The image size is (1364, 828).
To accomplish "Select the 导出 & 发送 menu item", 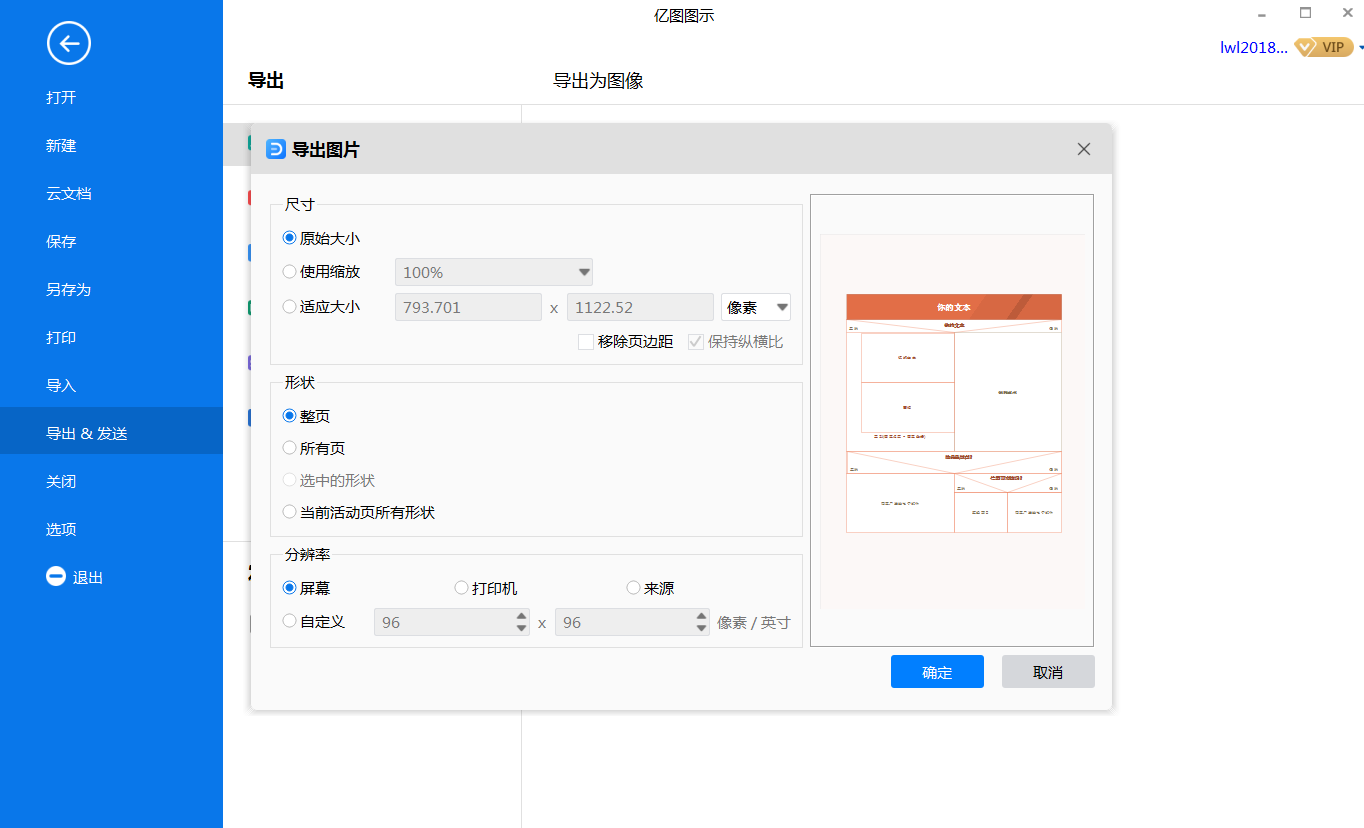I will [111, 431].
